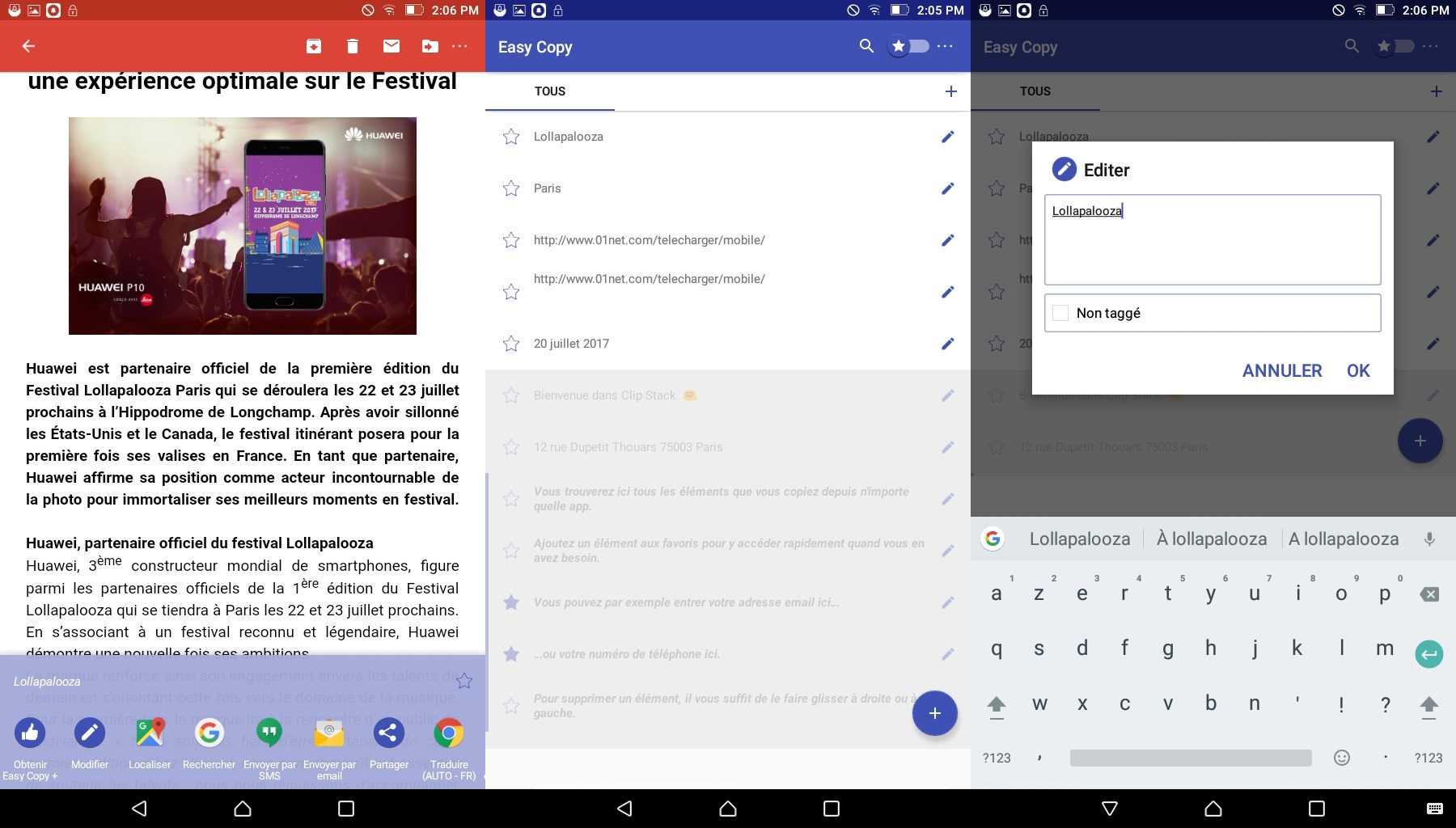Viewport: 1456px width, 828px height.
Task: Open overflow menu in middle Easy Copy toolbar
Action: coord(945,46)
